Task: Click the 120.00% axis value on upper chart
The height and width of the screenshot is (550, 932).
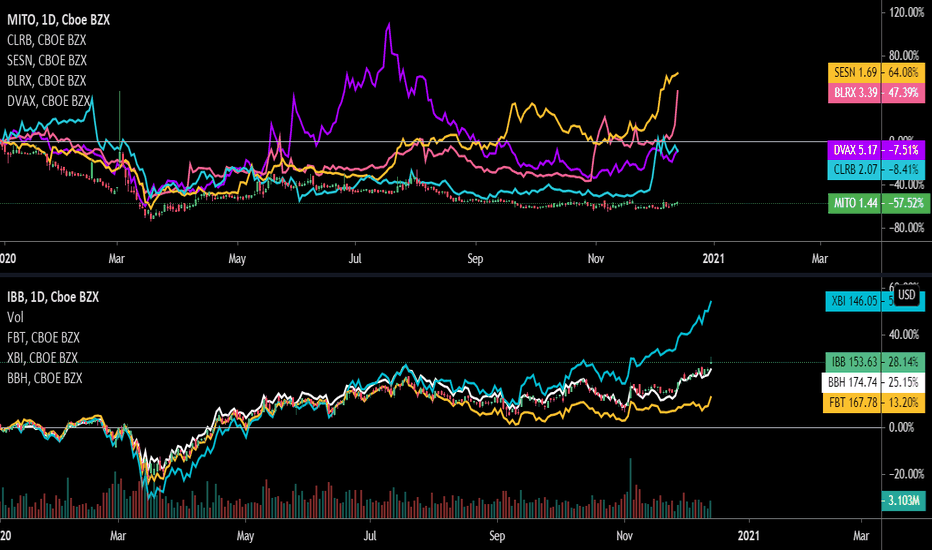Action: 906,12
